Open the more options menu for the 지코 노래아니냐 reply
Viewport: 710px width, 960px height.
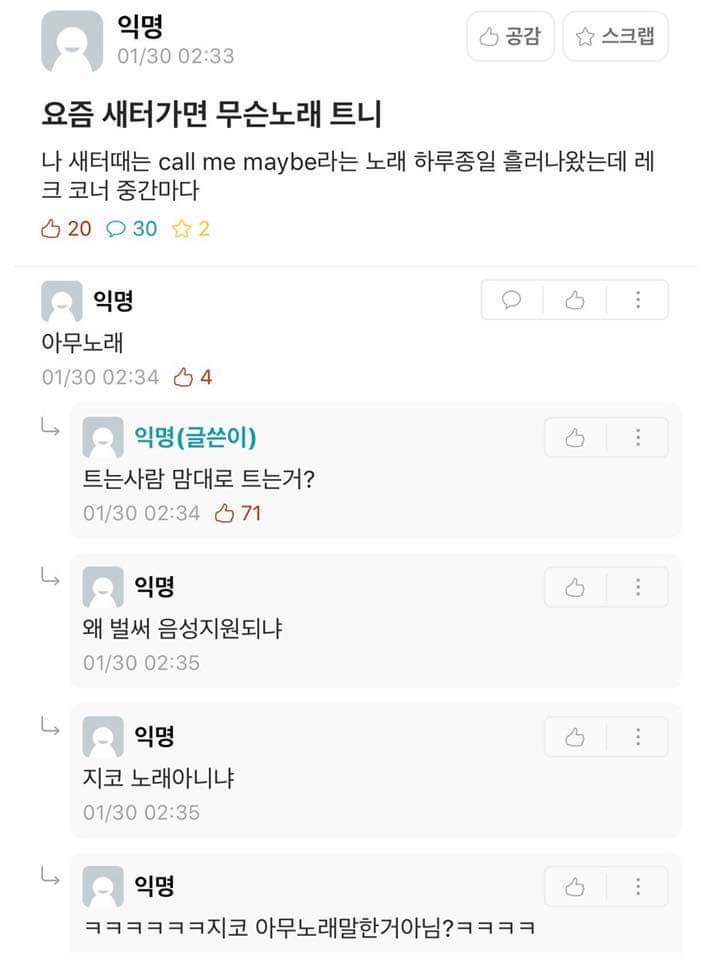click(x=637, y=737)
